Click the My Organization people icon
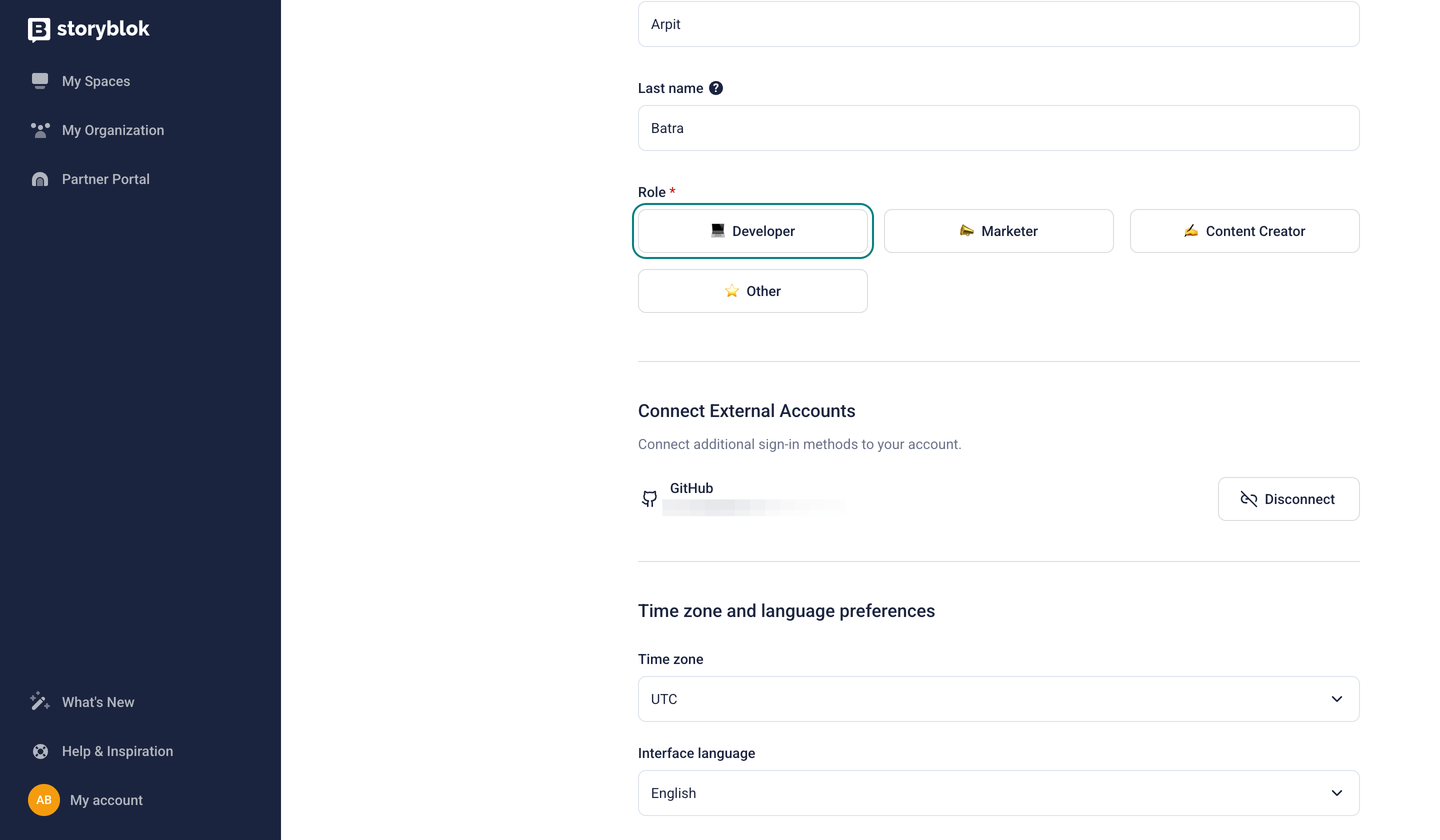The height and width of the screenshot is (840, 1440). tap(40, 130)
